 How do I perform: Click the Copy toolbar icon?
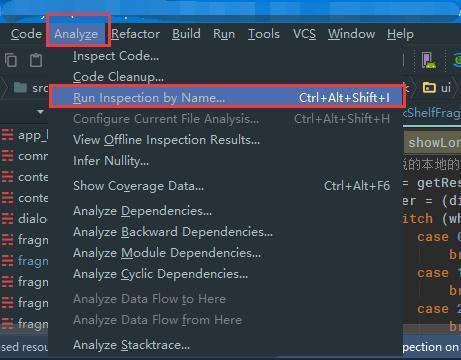[11, 60]
